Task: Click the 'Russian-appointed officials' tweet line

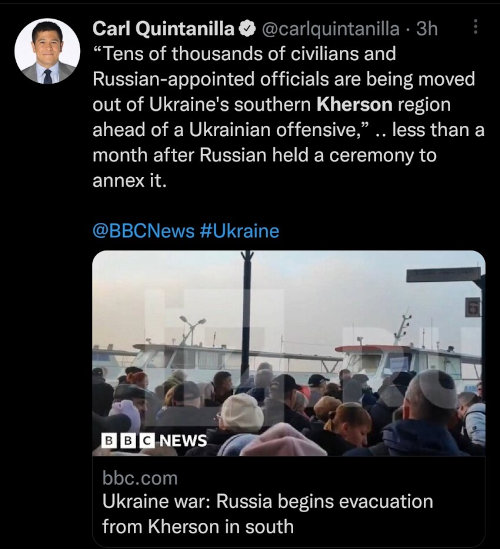Action: 284,79
